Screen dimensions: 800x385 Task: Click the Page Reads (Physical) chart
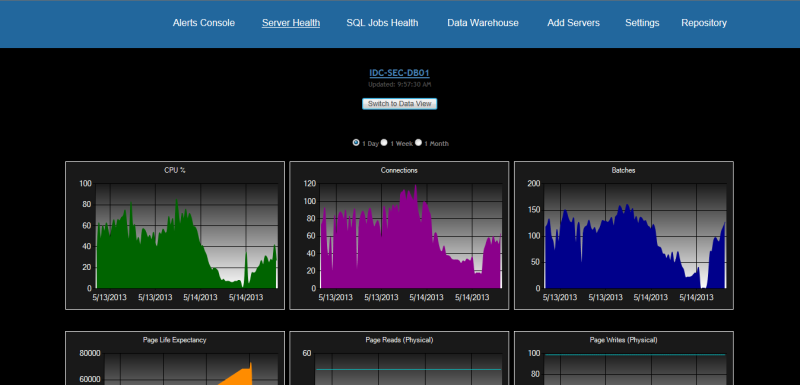[399, 358]
